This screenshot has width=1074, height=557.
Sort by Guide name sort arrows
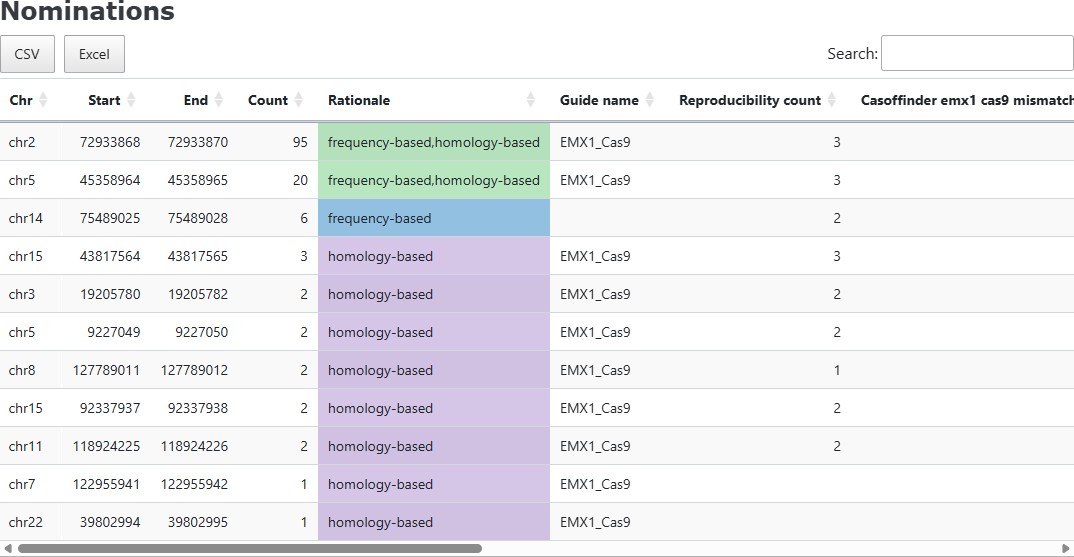649,100
